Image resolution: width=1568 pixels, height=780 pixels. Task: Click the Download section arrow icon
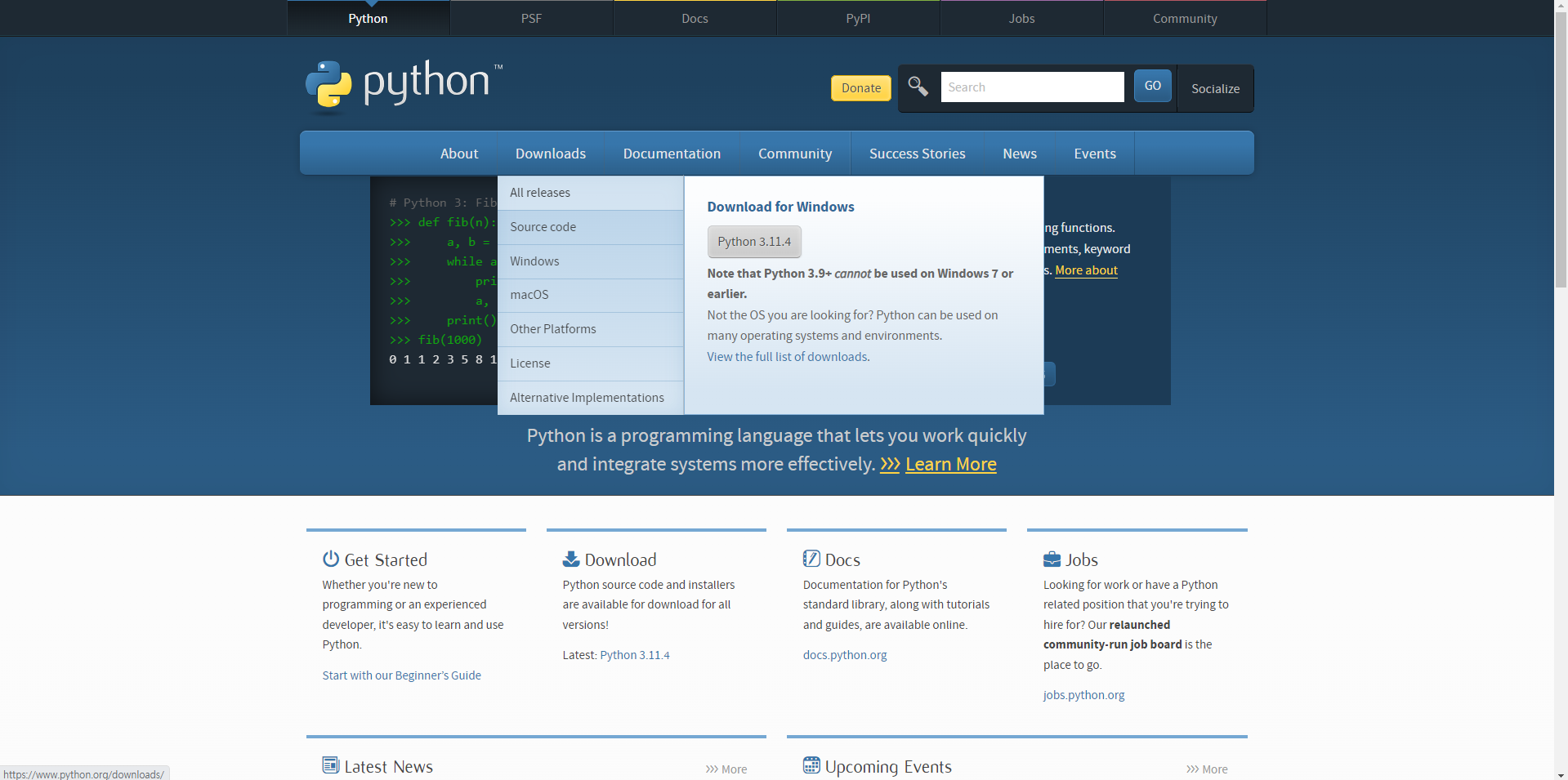pyautogui.click(x=571, y=559)
